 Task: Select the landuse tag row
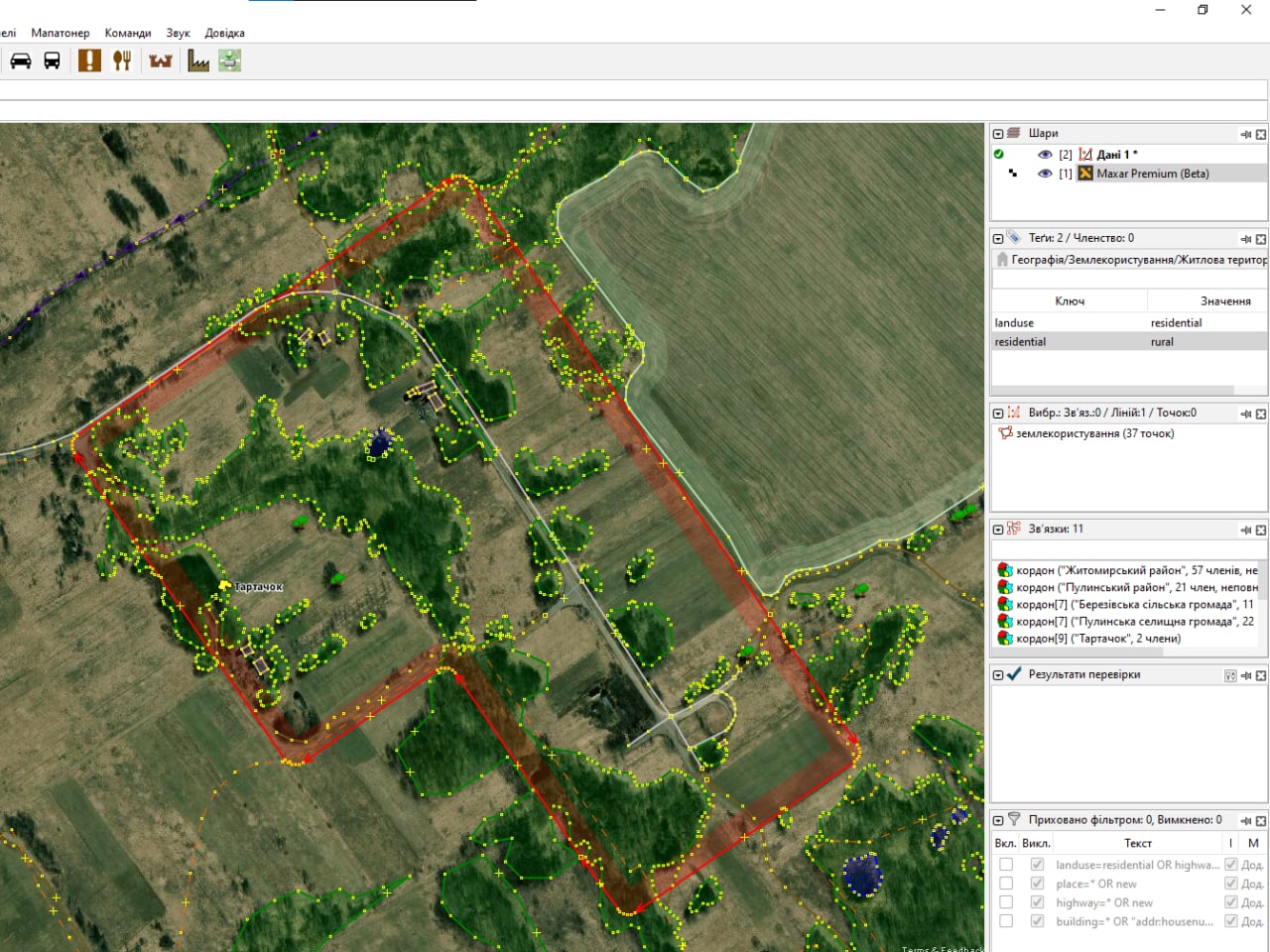point(1130,322)
